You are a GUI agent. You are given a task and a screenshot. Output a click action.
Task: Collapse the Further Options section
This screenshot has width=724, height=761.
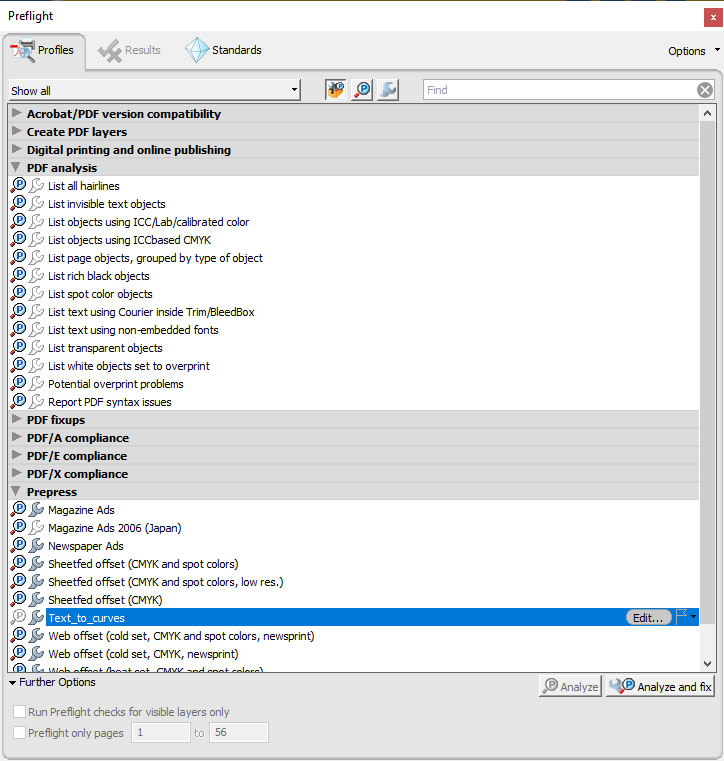(x=13, y=682)
